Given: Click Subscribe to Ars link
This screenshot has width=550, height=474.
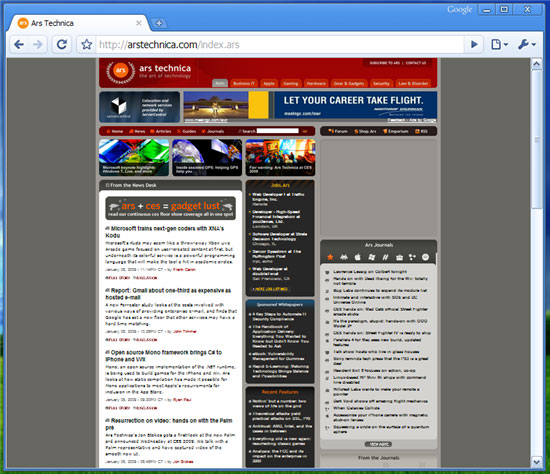Looking at the screenshot, I should click(384, 63).
